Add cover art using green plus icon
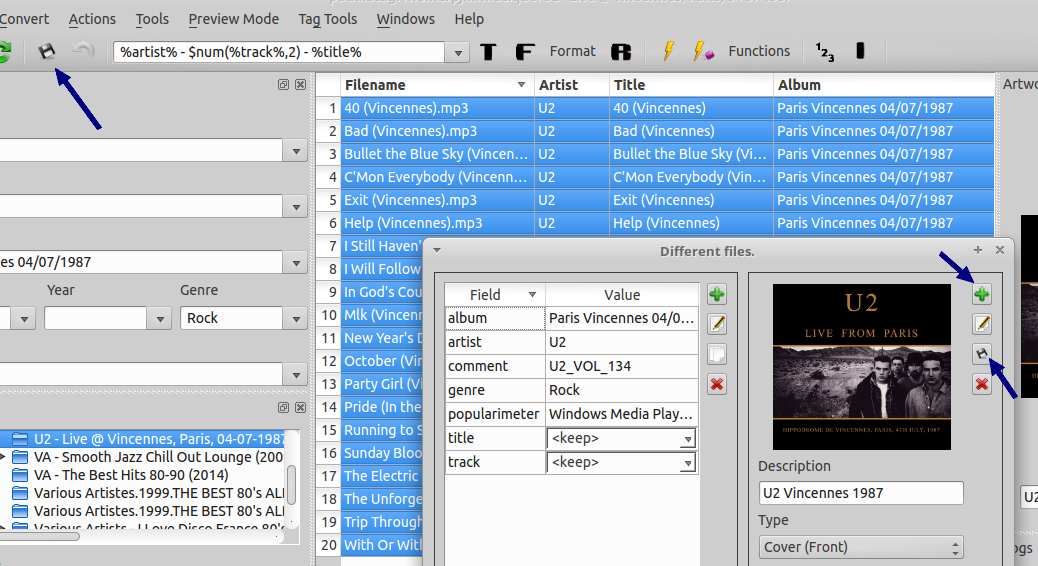This screenshot has height=566, width=1038. (x=982, y=294)
